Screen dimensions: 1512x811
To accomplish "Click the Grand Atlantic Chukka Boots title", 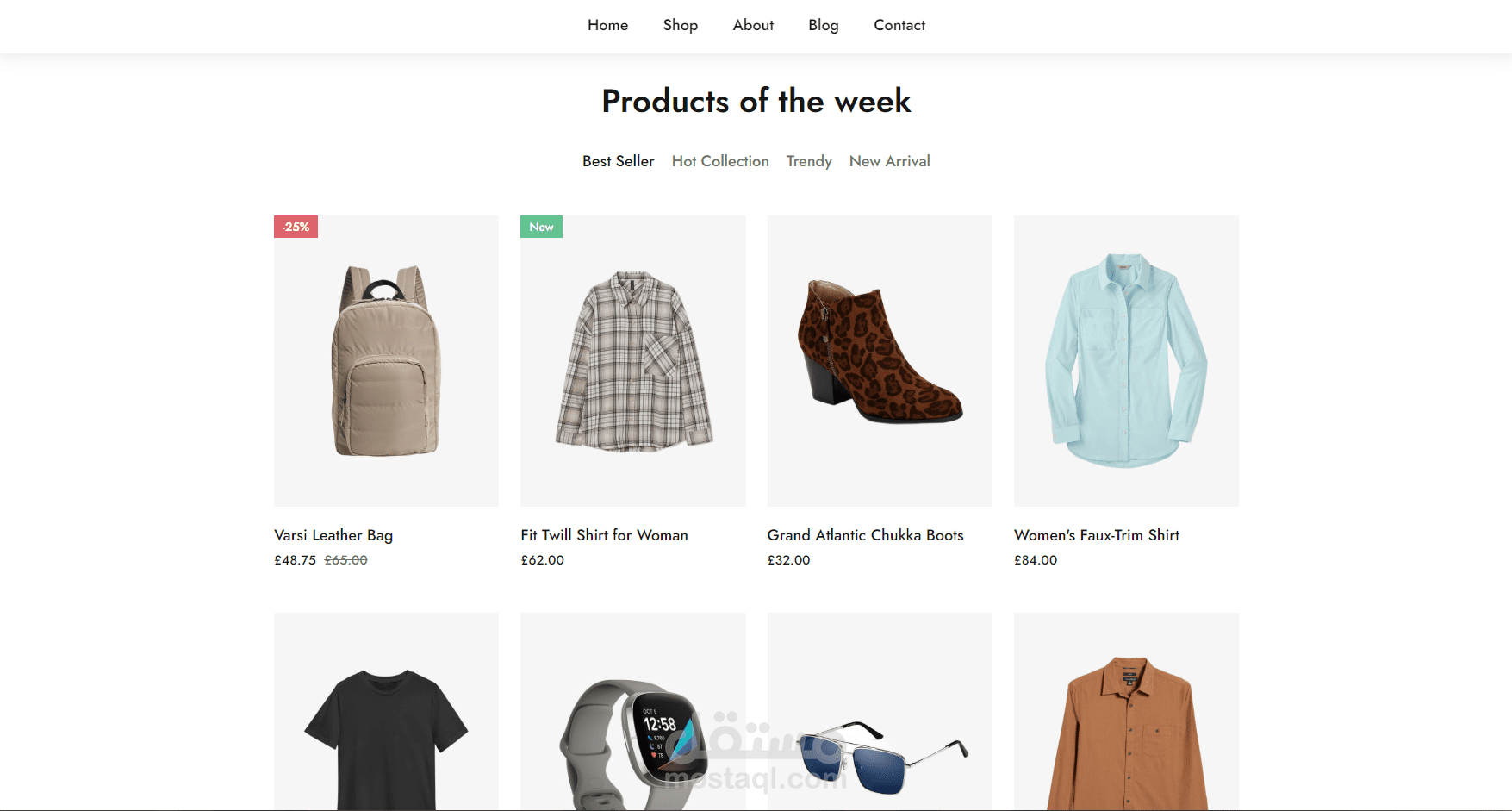I will 865,535.
